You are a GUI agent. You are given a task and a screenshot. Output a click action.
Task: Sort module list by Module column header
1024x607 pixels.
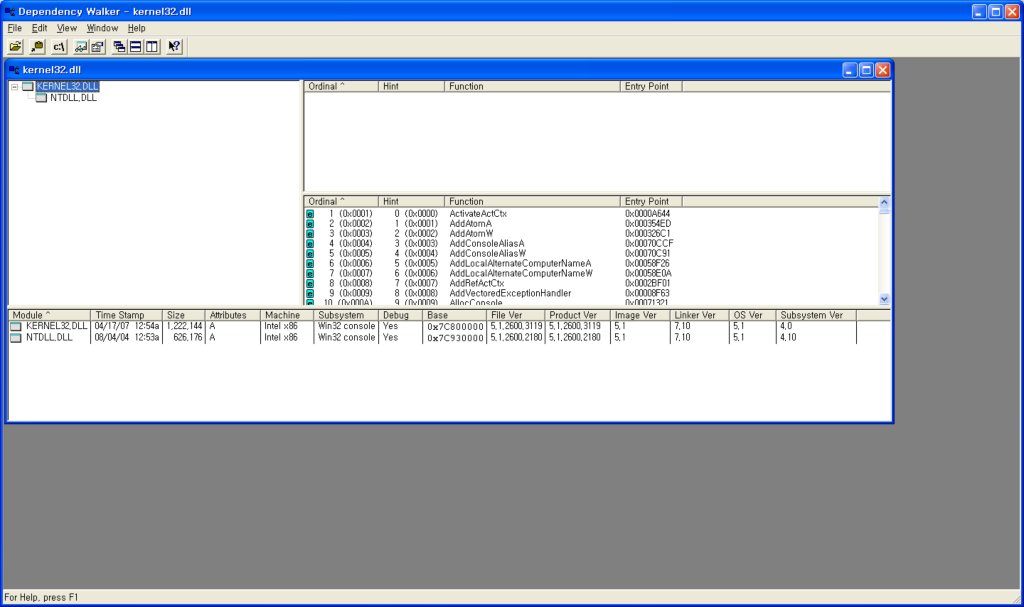point(49,315)
